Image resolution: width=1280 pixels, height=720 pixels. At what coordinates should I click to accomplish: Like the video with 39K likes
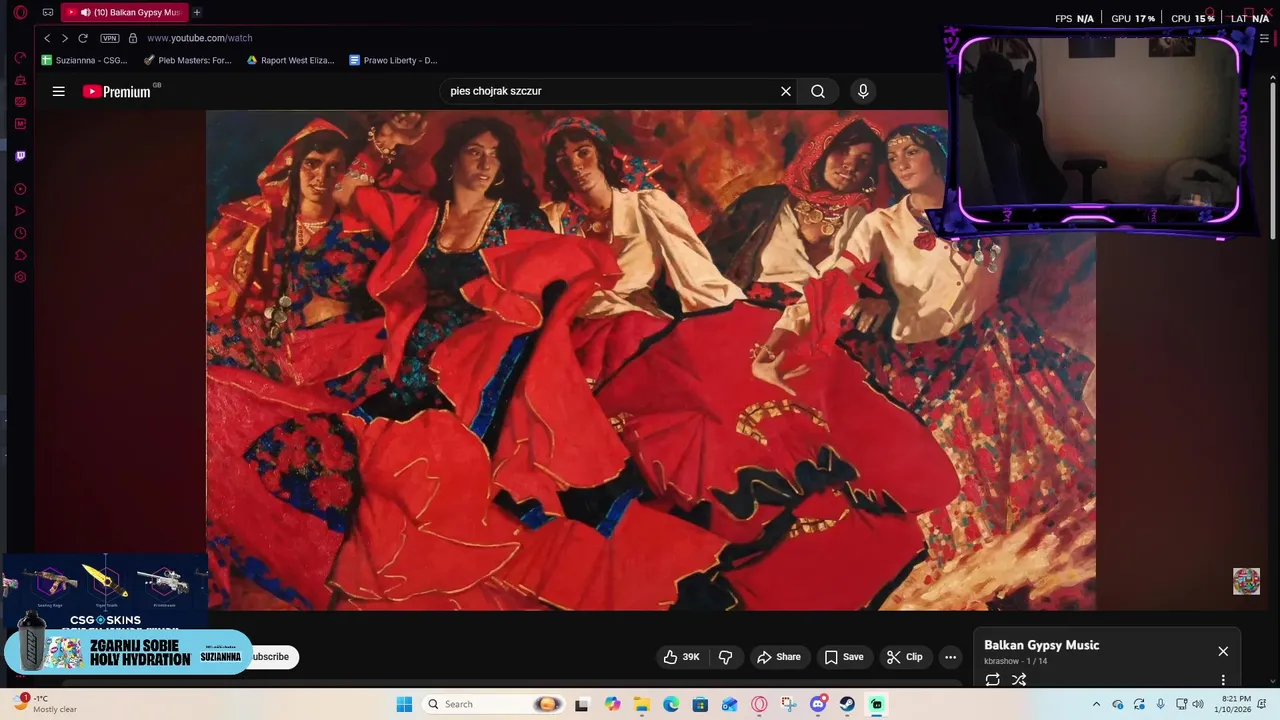680,657
